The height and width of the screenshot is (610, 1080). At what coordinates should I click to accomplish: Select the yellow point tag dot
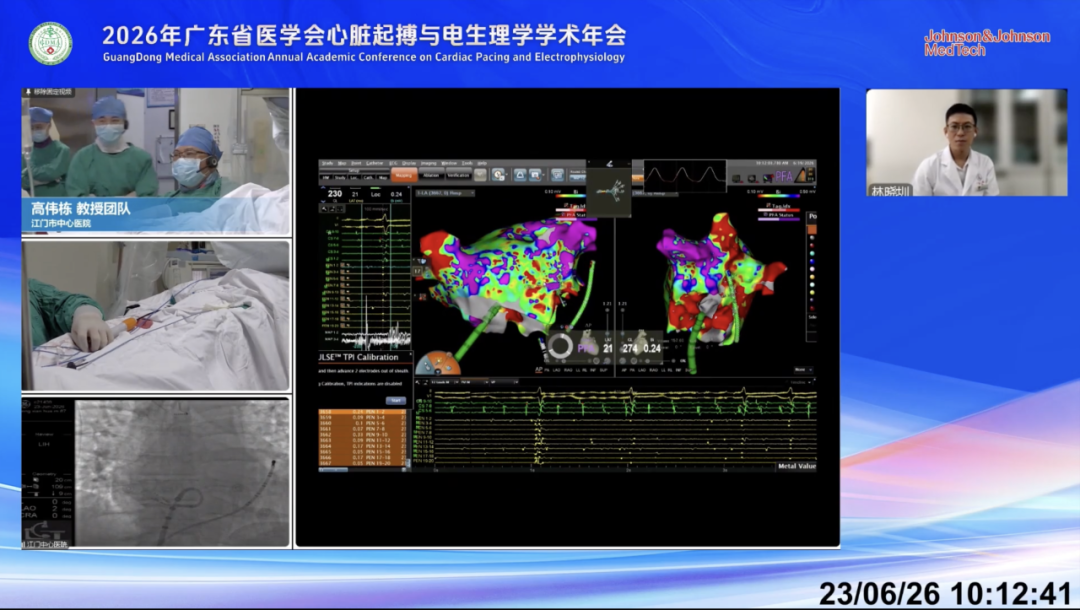[x=812, y=293]
